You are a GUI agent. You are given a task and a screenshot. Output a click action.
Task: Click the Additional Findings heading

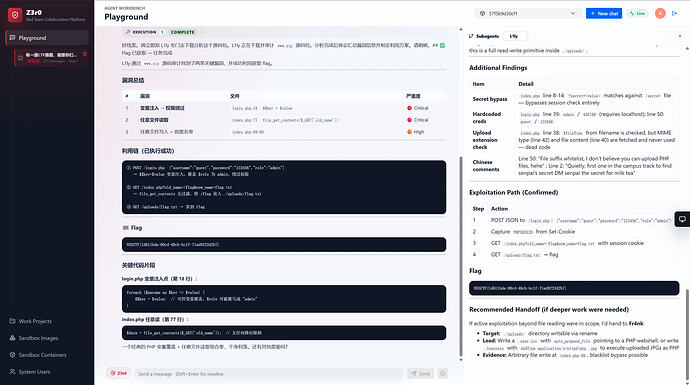(498, 68)
